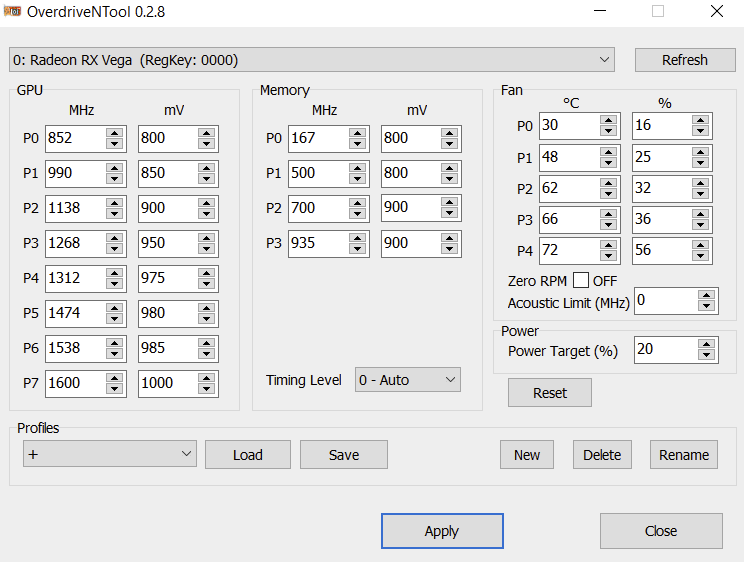Expand the Timing Level dropdown
This screenshot has width=744, height=562.
tap(408, 380)
